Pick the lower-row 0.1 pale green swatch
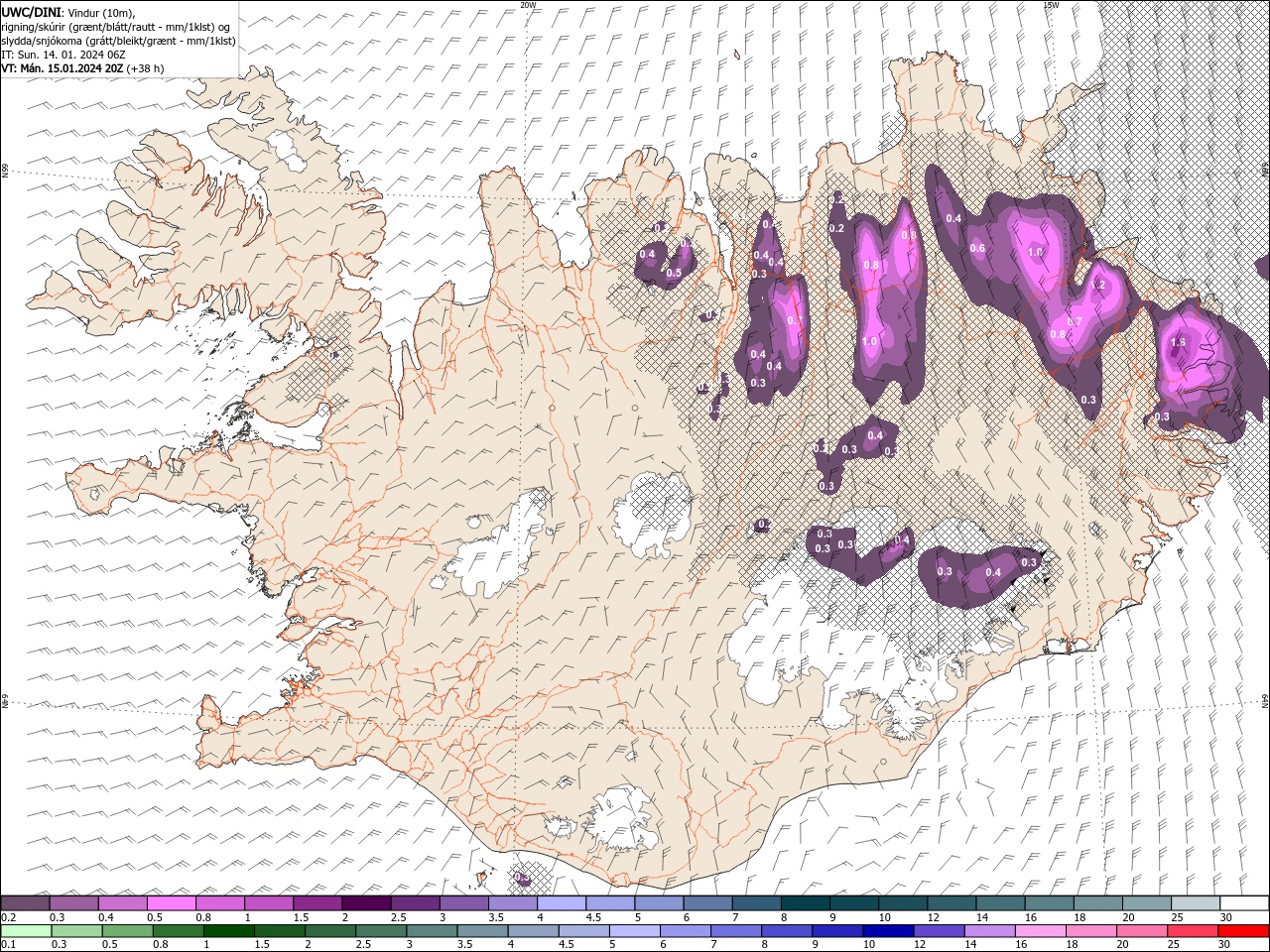Image resolution: width=1270 pixels, height=952 pixels. point(26,931)
